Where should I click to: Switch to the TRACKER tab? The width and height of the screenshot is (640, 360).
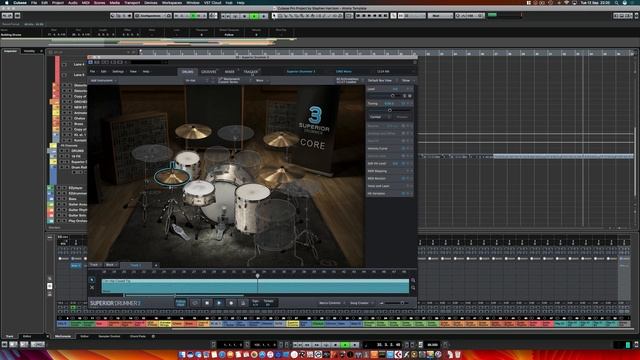pos(251,72)
